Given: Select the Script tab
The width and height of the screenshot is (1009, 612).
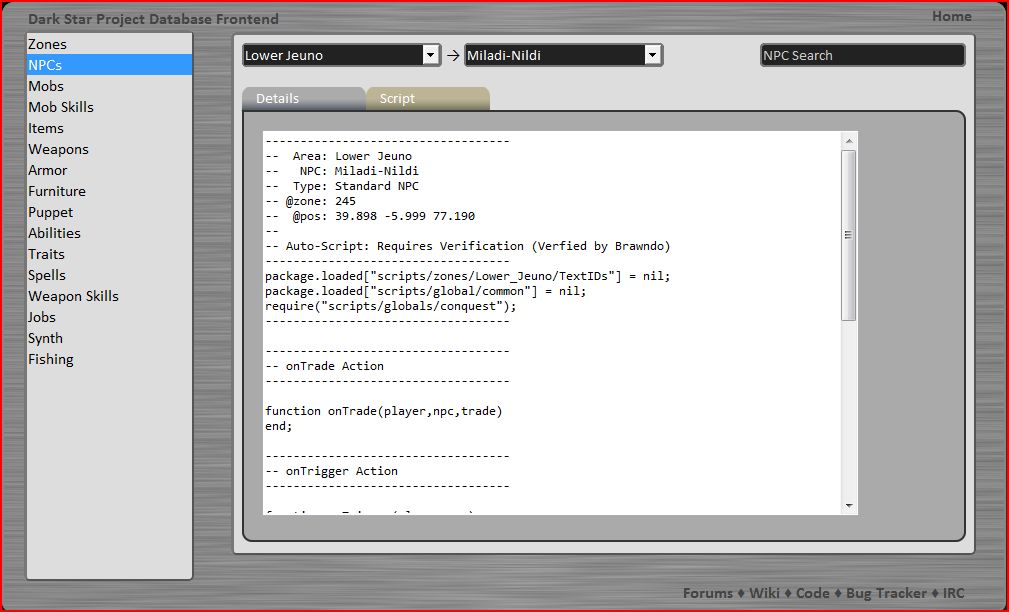Looking at the screenshot, I should coord(427,99).
